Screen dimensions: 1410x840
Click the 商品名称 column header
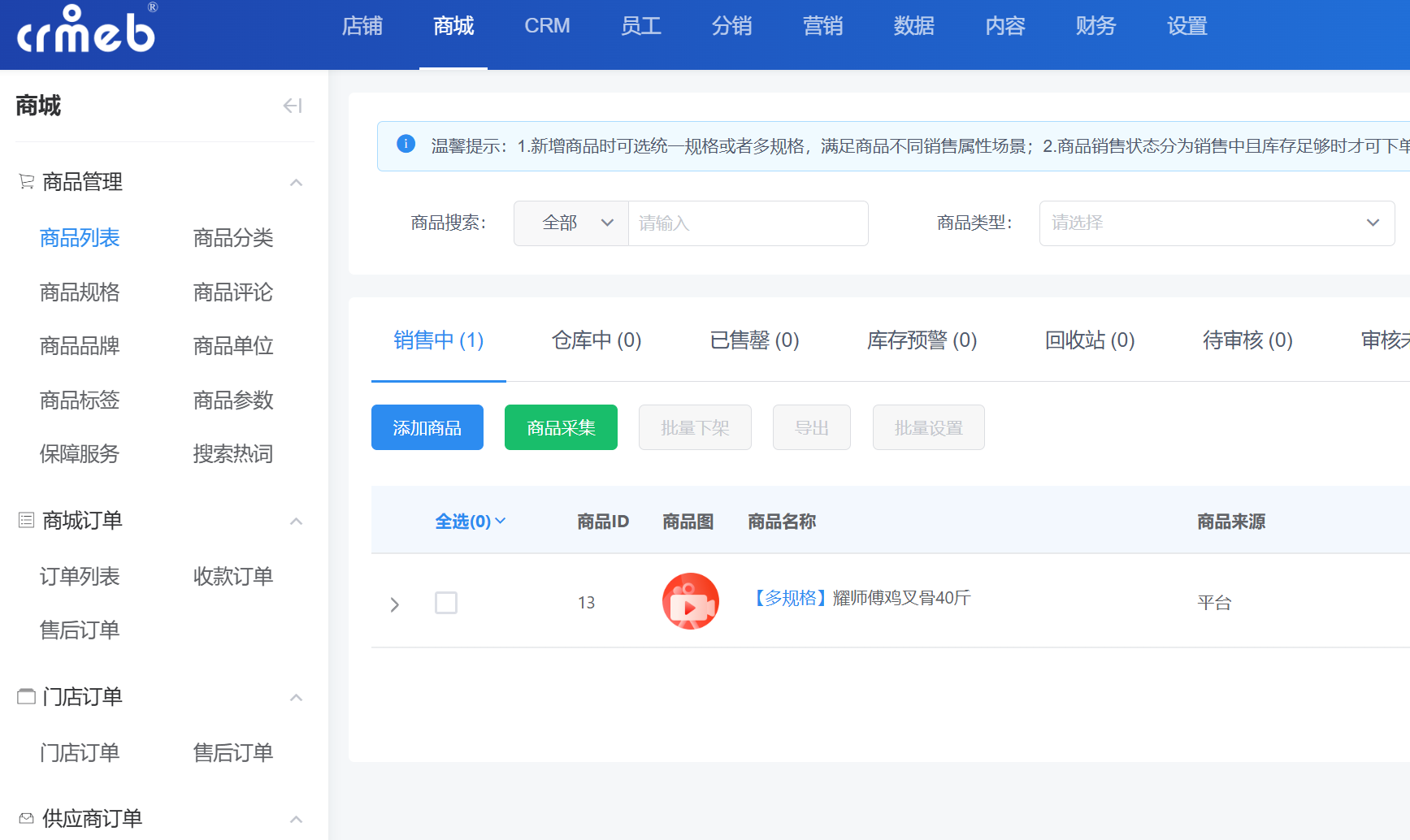pyautogui.click(x=782, y=522)
